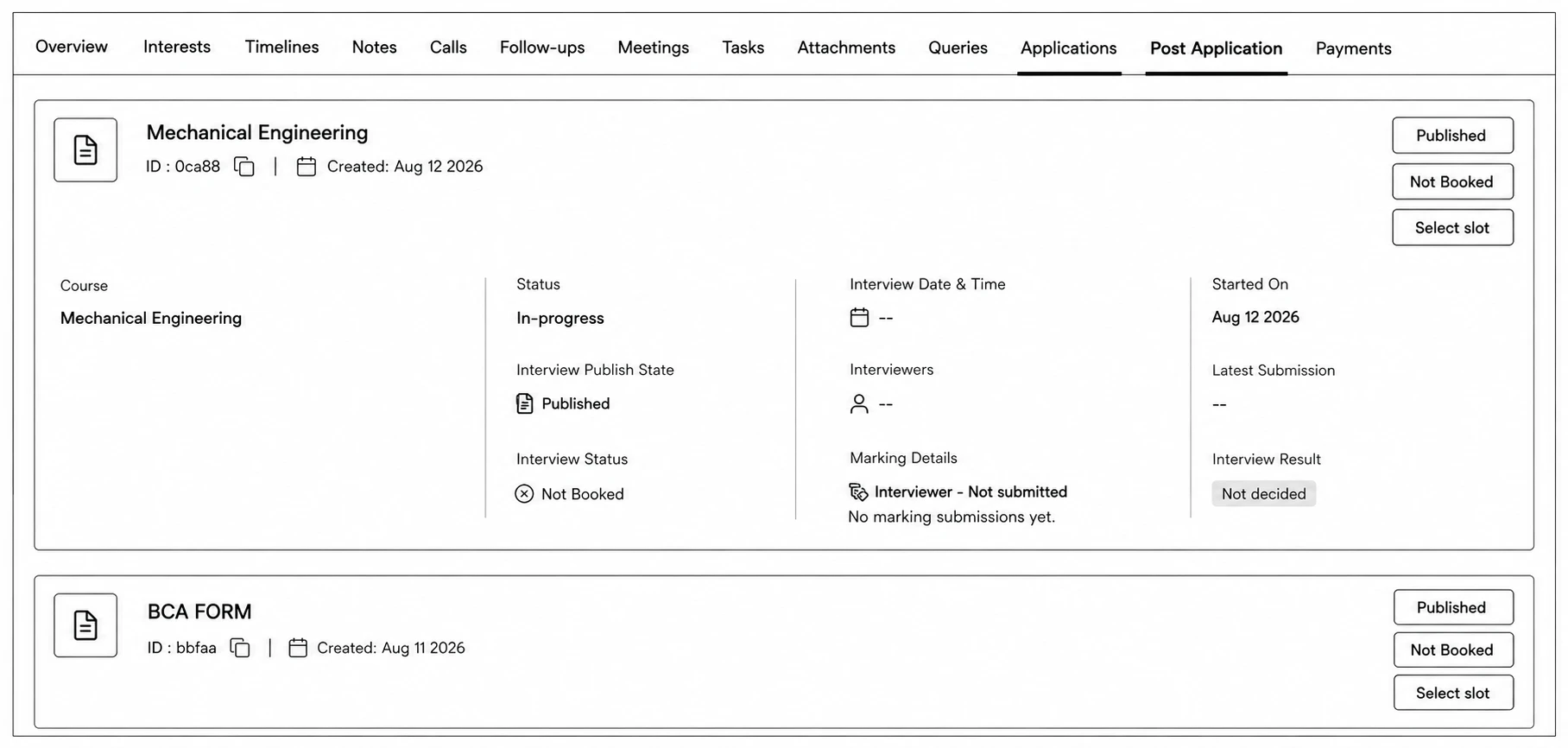Switch to the Interests tab

pyautogui.click(x=177, y=47)
